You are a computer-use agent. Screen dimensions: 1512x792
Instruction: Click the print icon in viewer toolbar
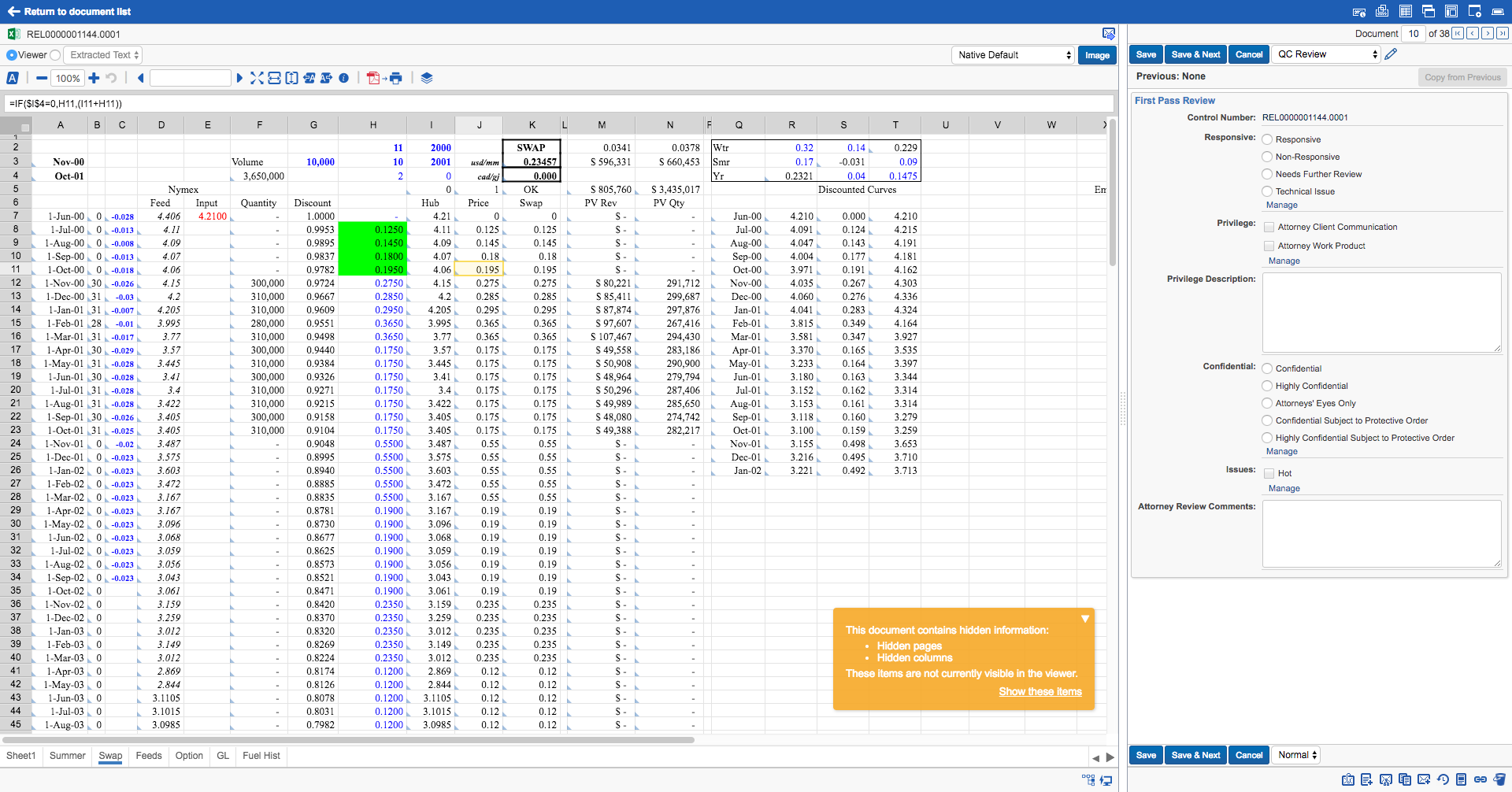pos(396,78)
